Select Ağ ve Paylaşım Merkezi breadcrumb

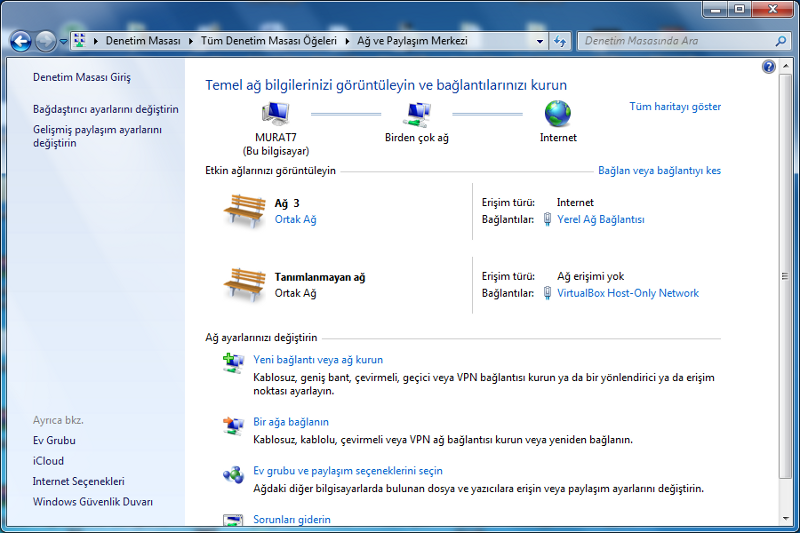[x=412, y=41]
